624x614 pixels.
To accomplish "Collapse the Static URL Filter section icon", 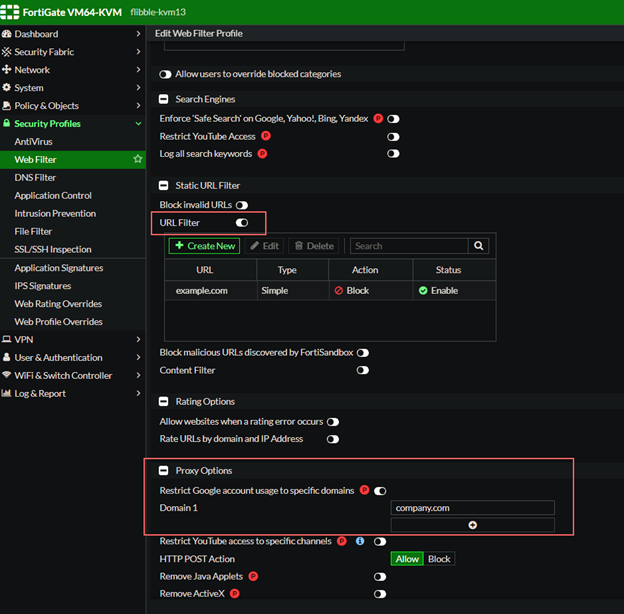I will pyautogui.click(x=164, y=186).
